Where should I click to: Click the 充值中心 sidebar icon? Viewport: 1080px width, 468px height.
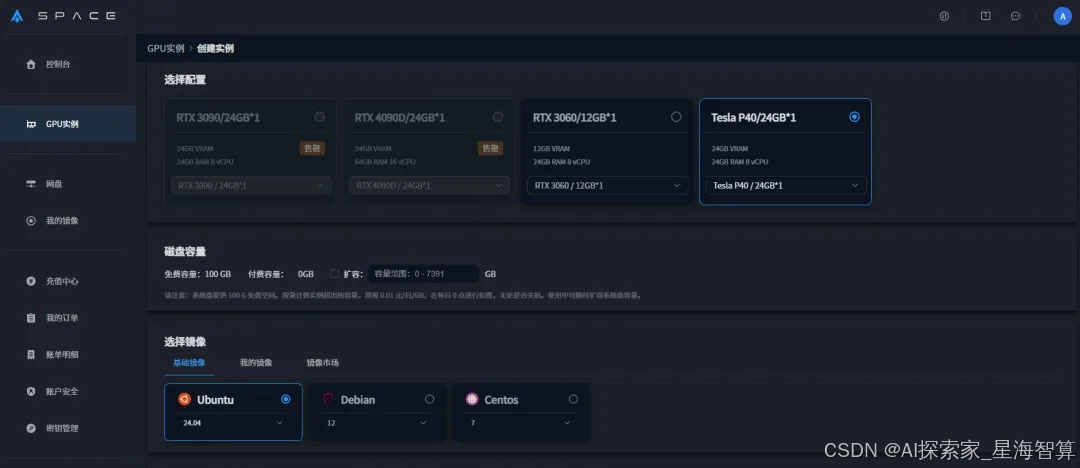30,281
